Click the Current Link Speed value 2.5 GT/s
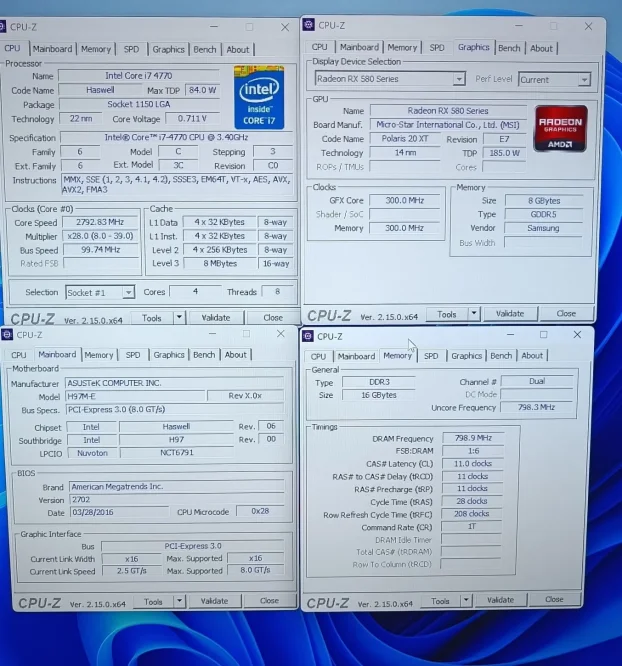Viewport: 622px width, 666px height. 132,571
